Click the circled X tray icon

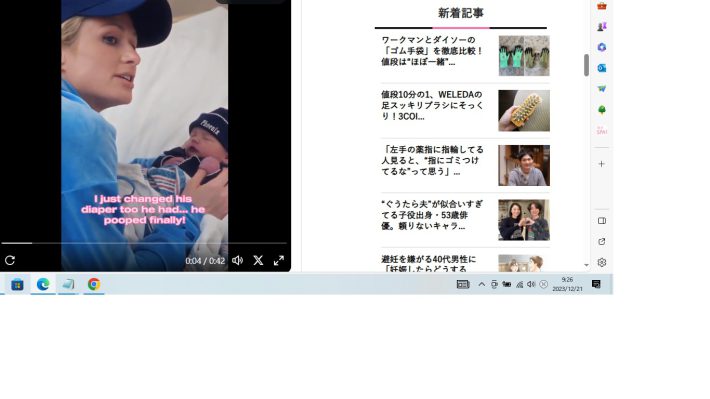(x=544, y=284)
